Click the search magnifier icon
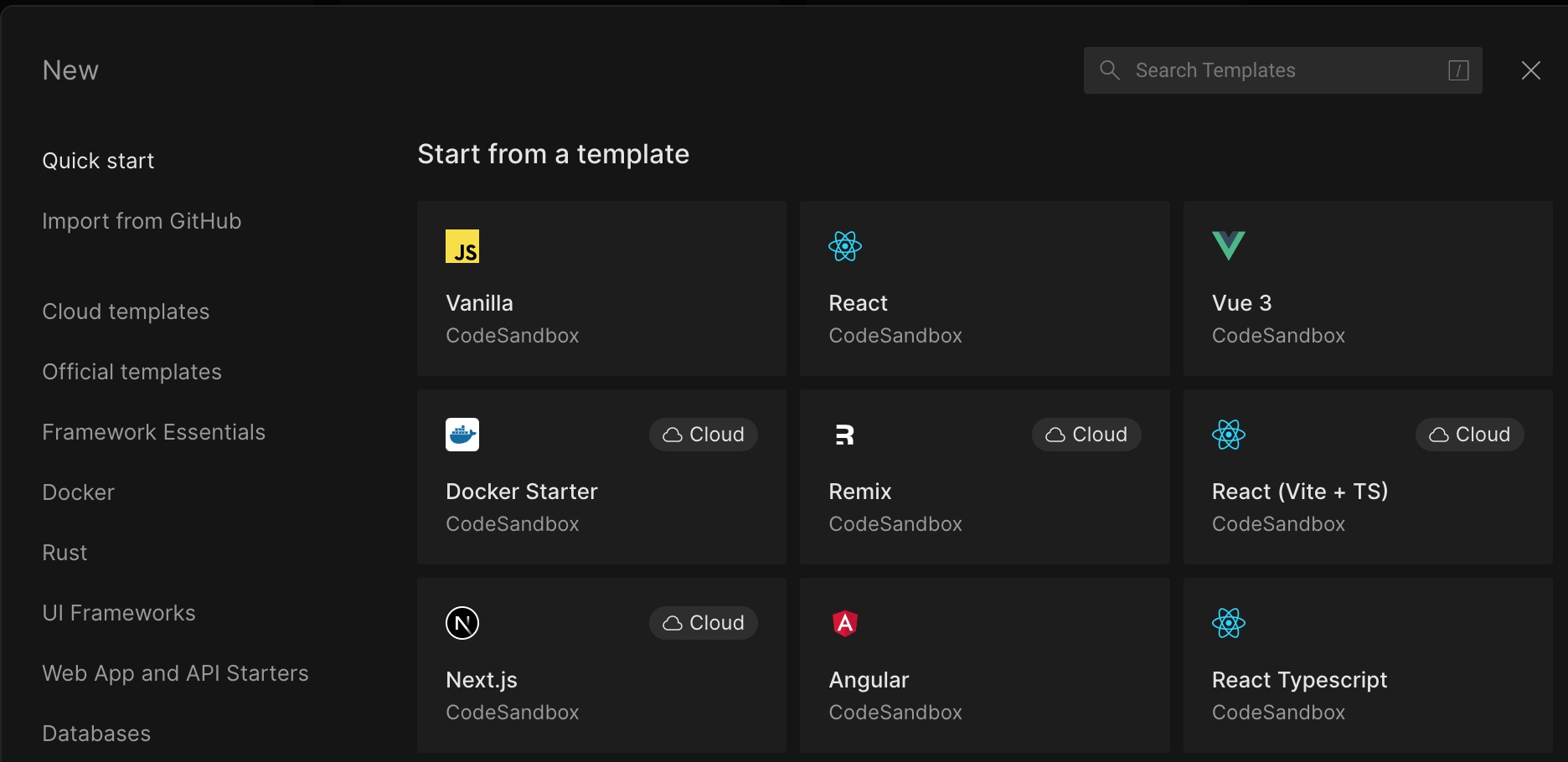The height and width of the screenshot is (762, 1568). (1110, 70)
